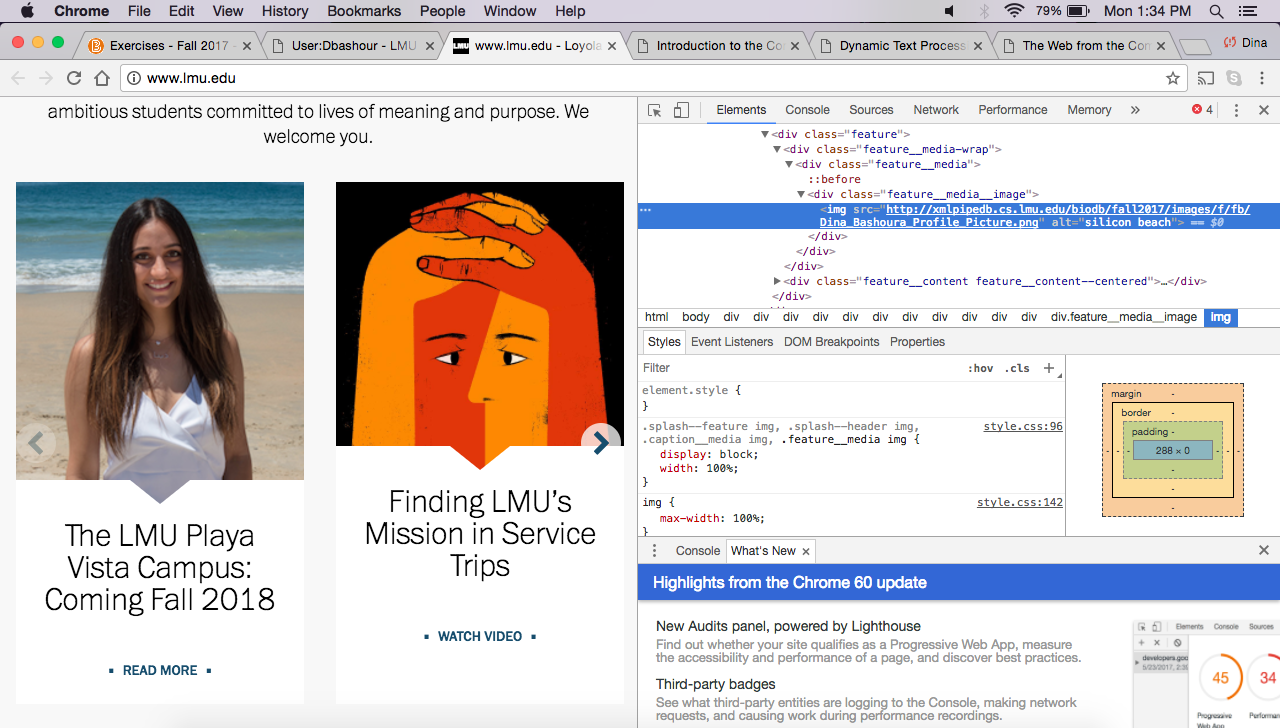Viewport: 1280px width, 728px height.
Task: Open the Network tab
Action: coord(936,110)
